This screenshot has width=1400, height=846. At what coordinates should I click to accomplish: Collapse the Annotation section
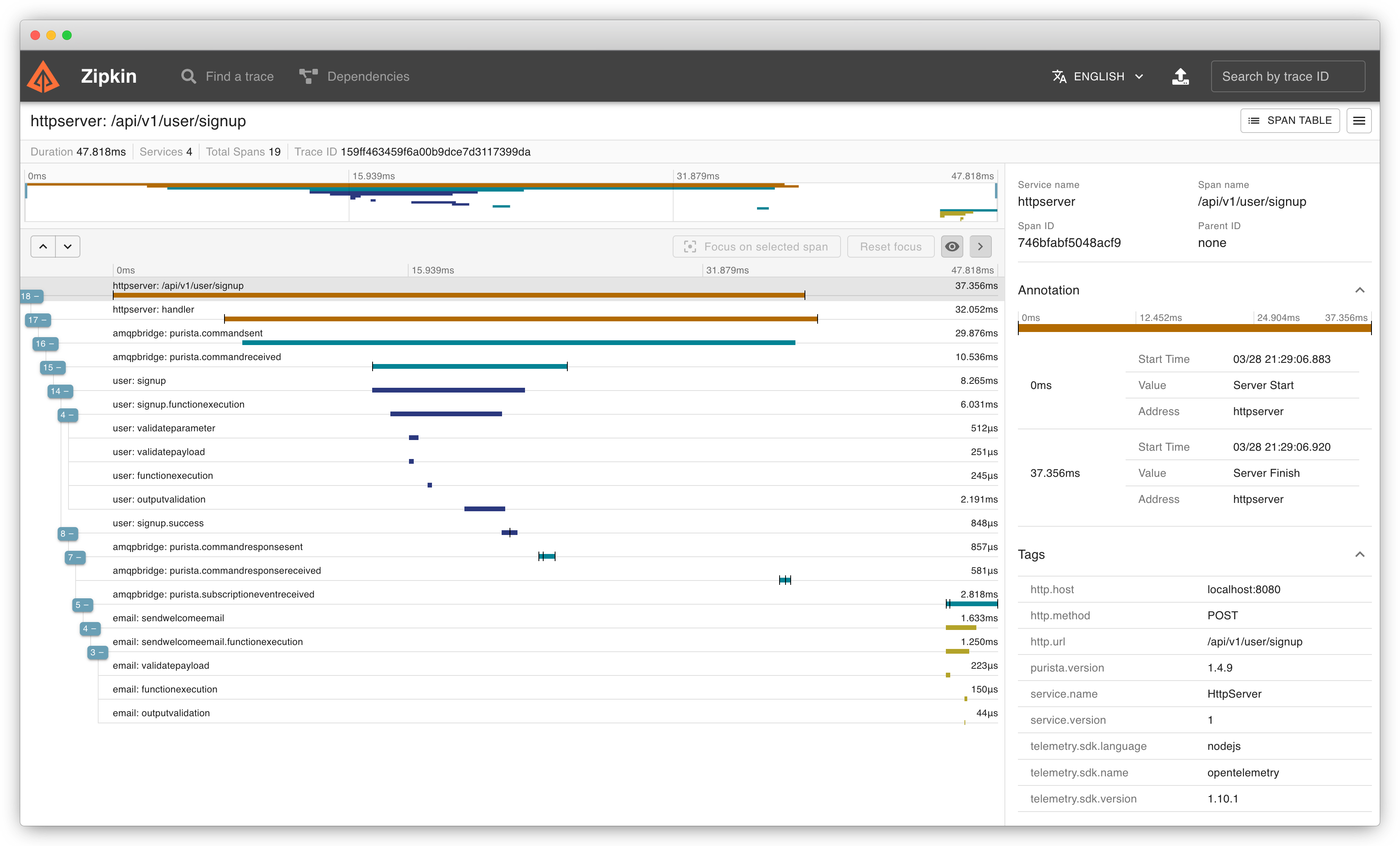(x=1359, y=290)
